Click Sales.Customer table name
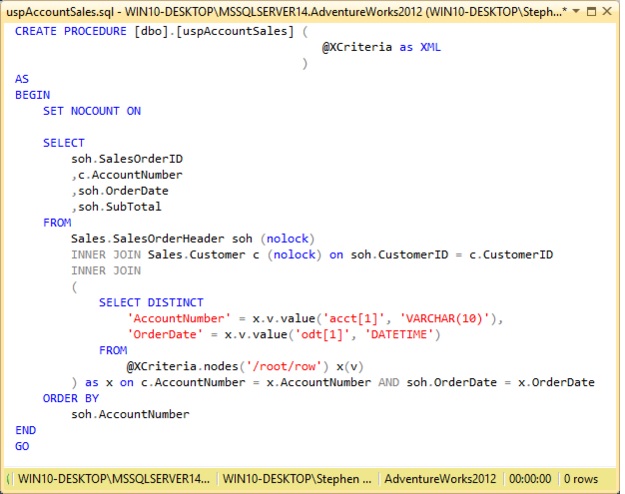Image resolution: width=625 pixels, height=494 pixels. coord(196,254)
